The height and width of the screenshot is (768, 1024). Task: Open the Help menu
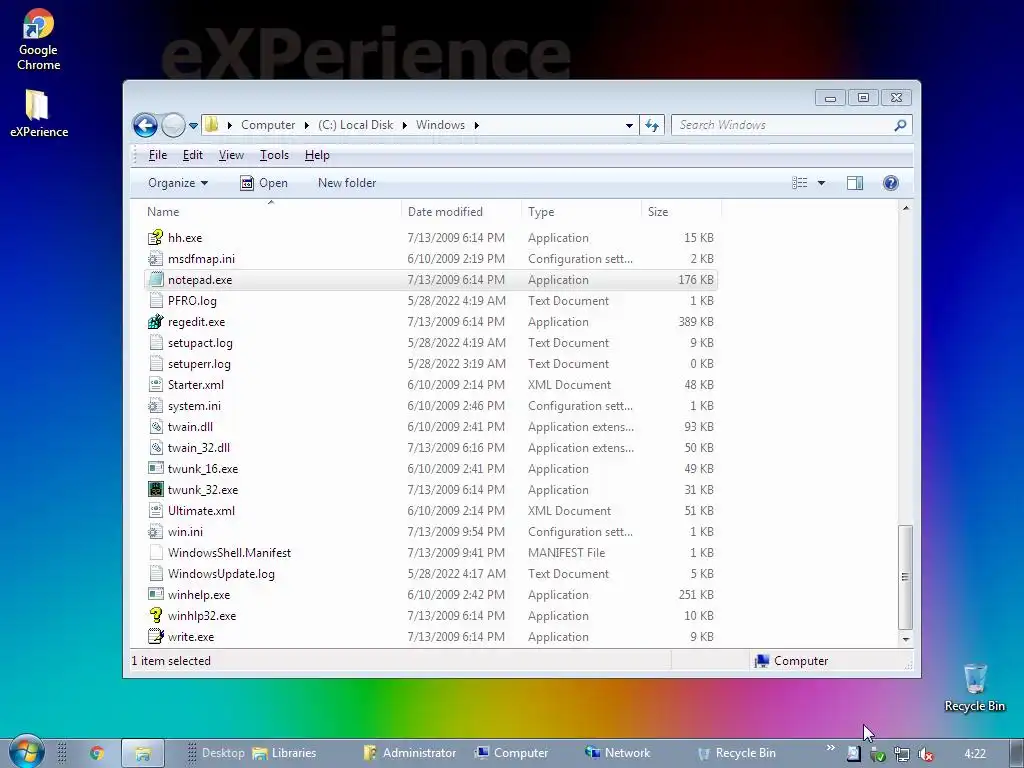317,155
